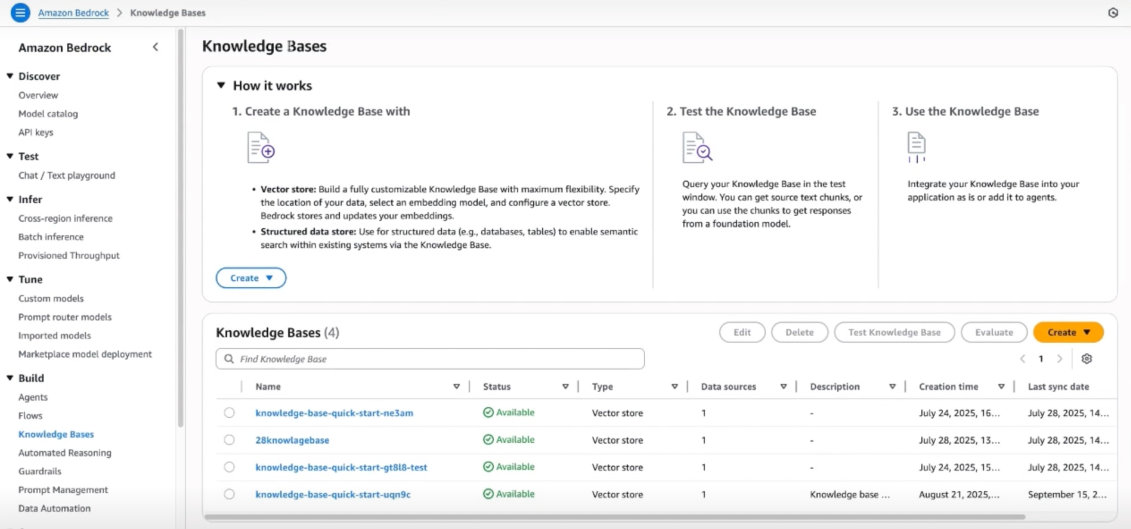Open Automated Reasoning page
Image resolution: width=1131 pixels, height=529 pixels.
pos(65,453)
